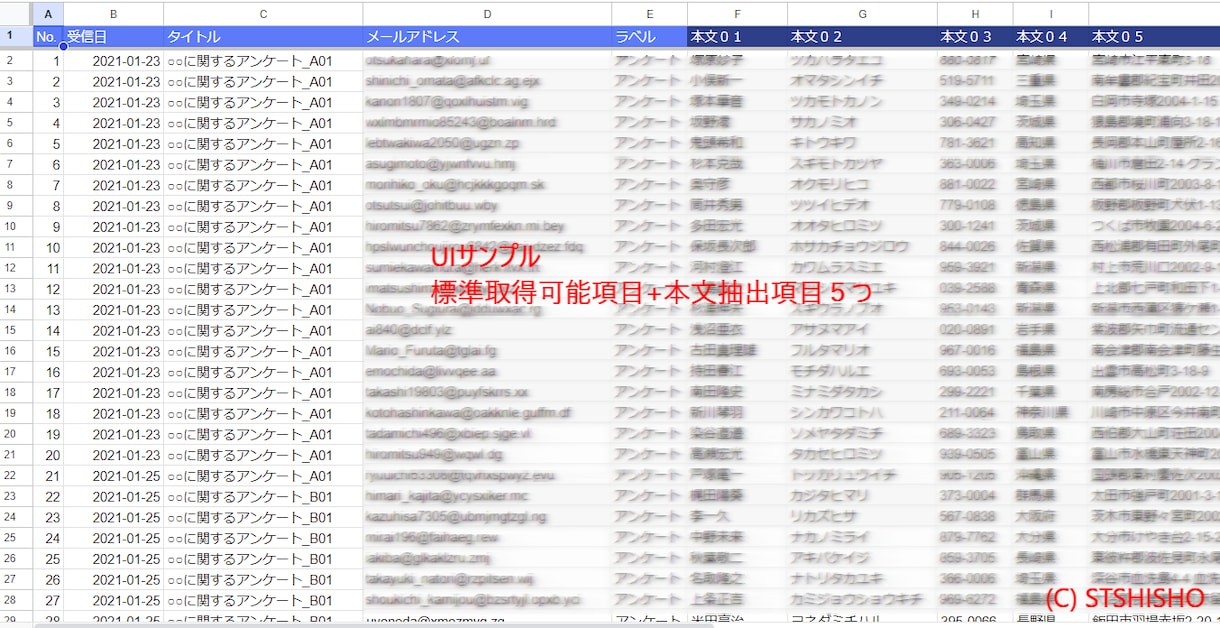Select row header number 2

point(16,60)
